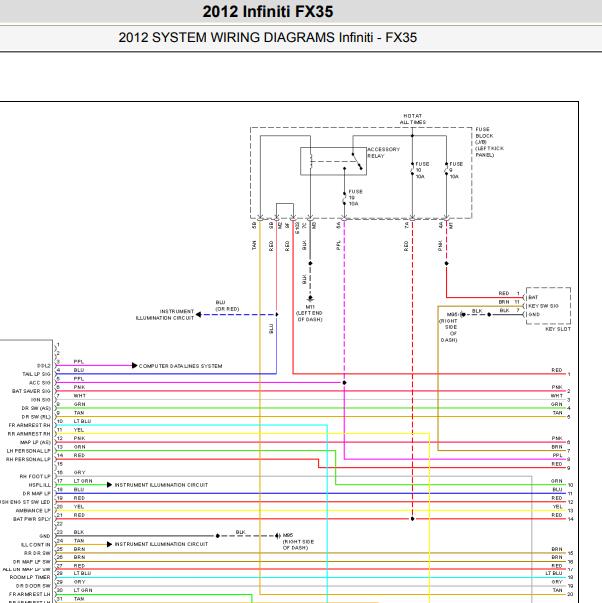
Task: Click the 'IGN SIG' pin label
Action: pos(40,400)
